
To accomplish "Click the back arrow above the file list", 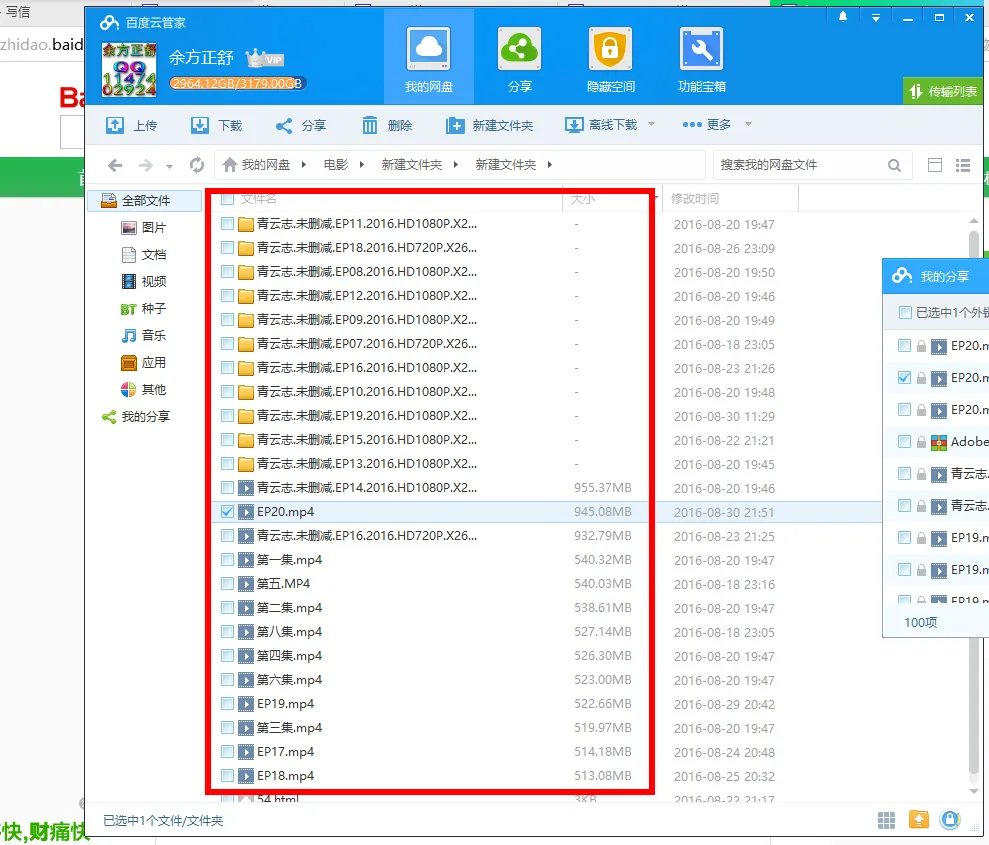I will [116, 166].
